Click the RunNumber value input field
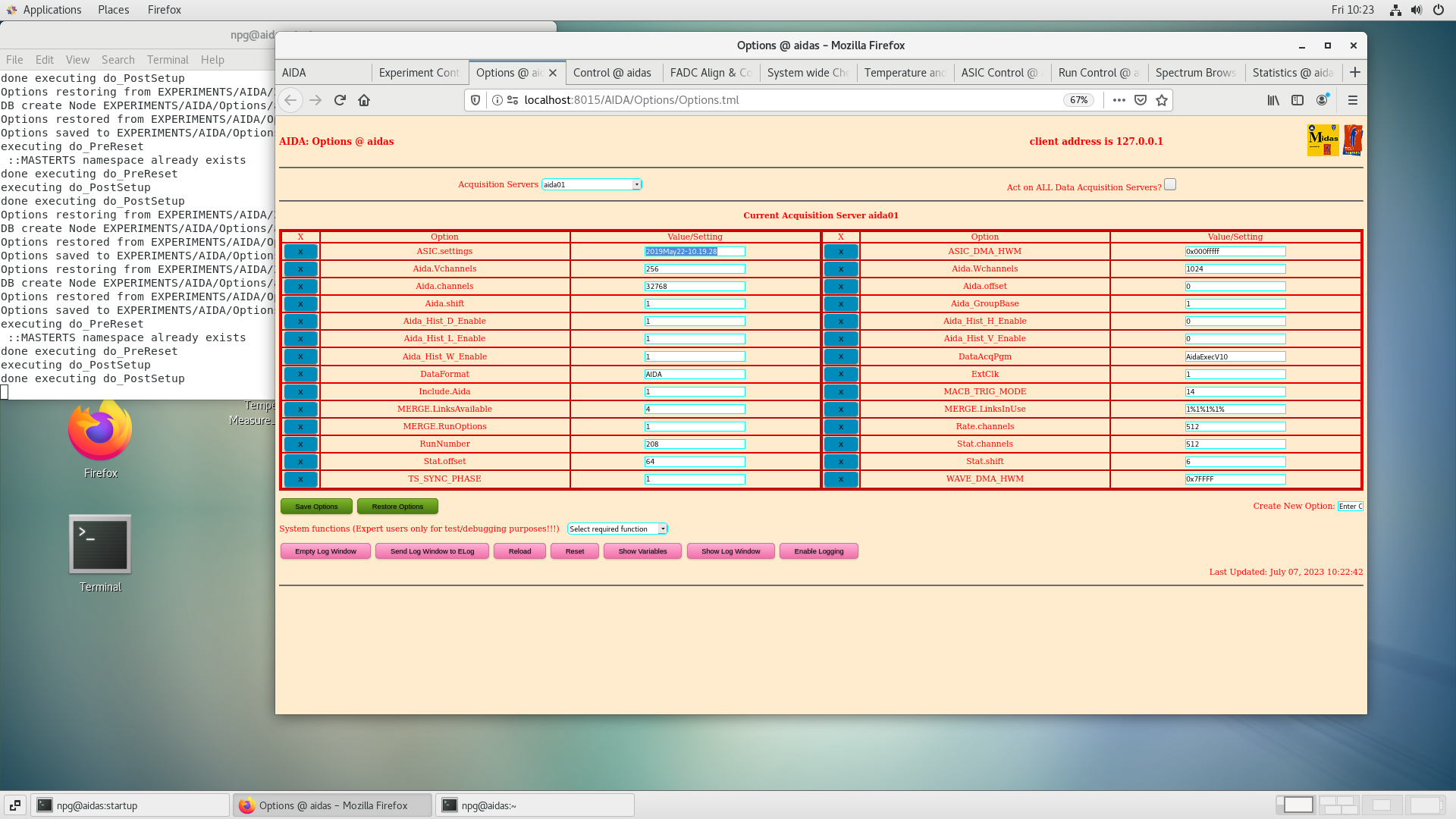The width and height of the screenshot is (1456, 819). [695, 444]
